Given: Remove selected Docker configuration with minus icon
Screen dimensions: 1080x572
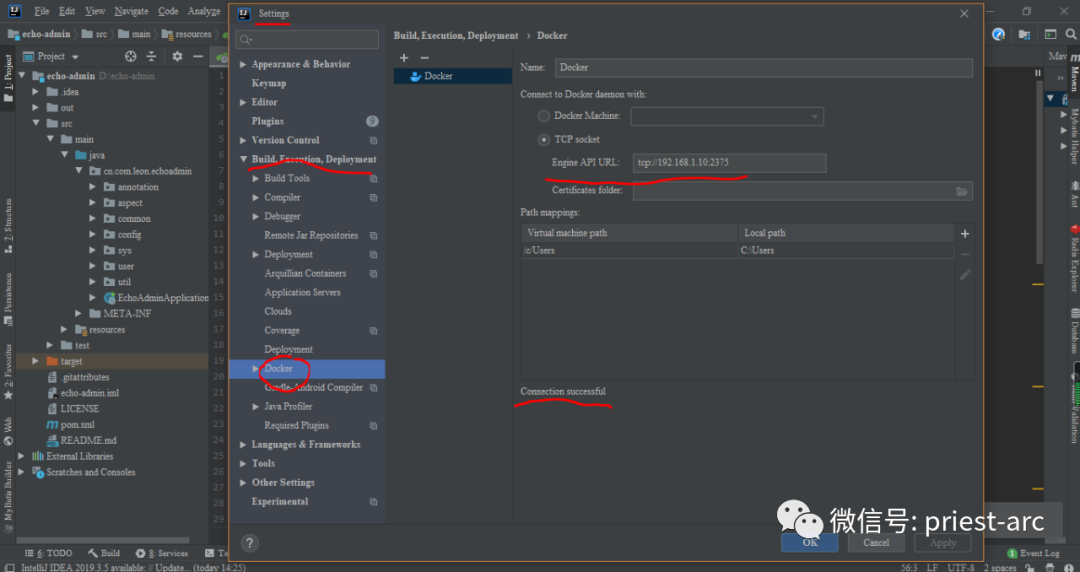Looking at the screenshot, I should [x=424, y=58].
